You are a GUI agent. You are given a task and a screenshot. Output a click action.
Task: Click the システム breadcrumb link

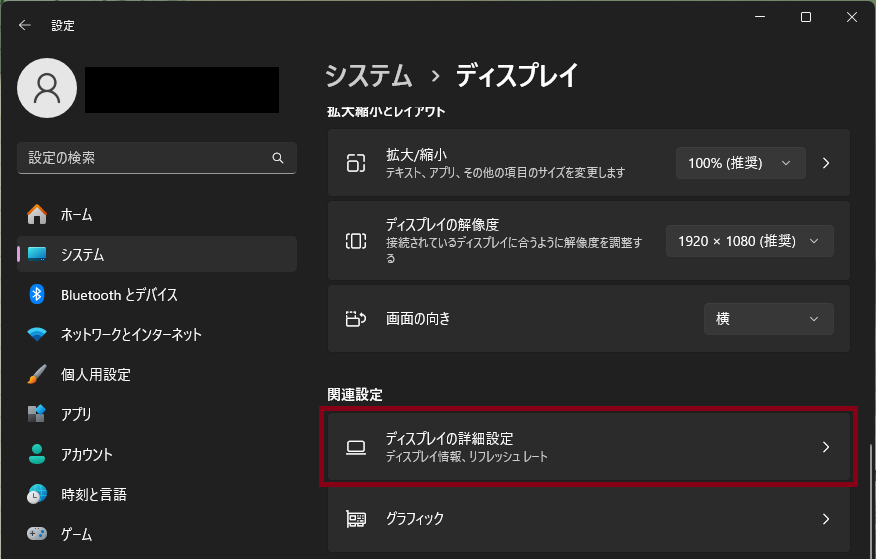[369, 75]
